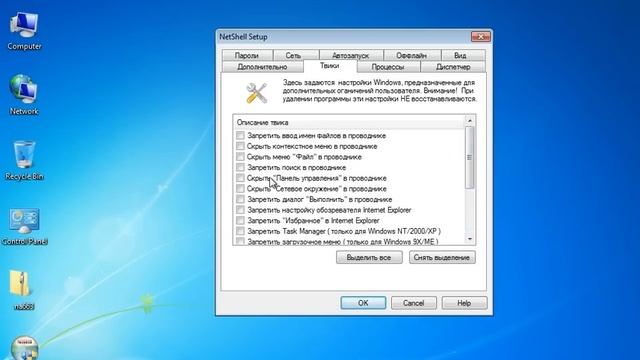Select the Control Panel desktop icon
The image size is (640, 360).
click(24, 227)
